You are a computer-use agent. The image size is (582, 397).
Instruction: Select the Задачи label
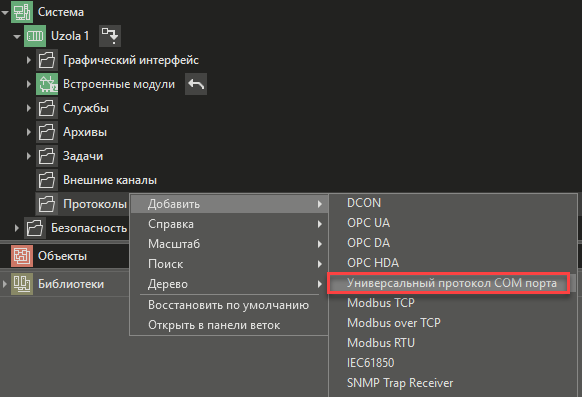point(83,156)
